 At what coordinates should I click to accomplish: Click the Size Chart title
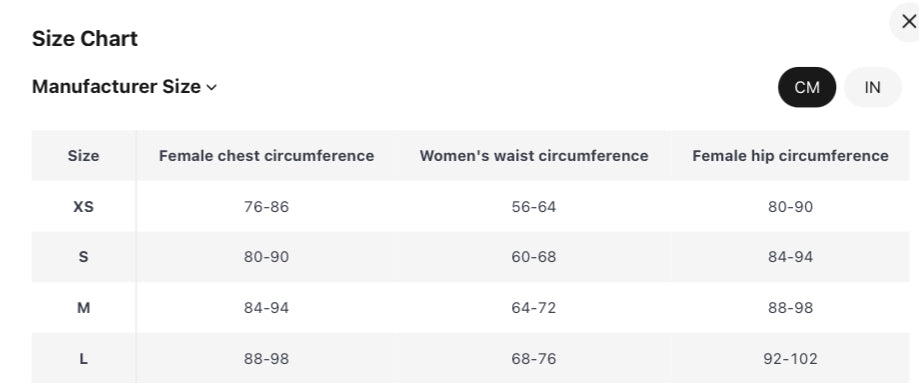[84, 39]
